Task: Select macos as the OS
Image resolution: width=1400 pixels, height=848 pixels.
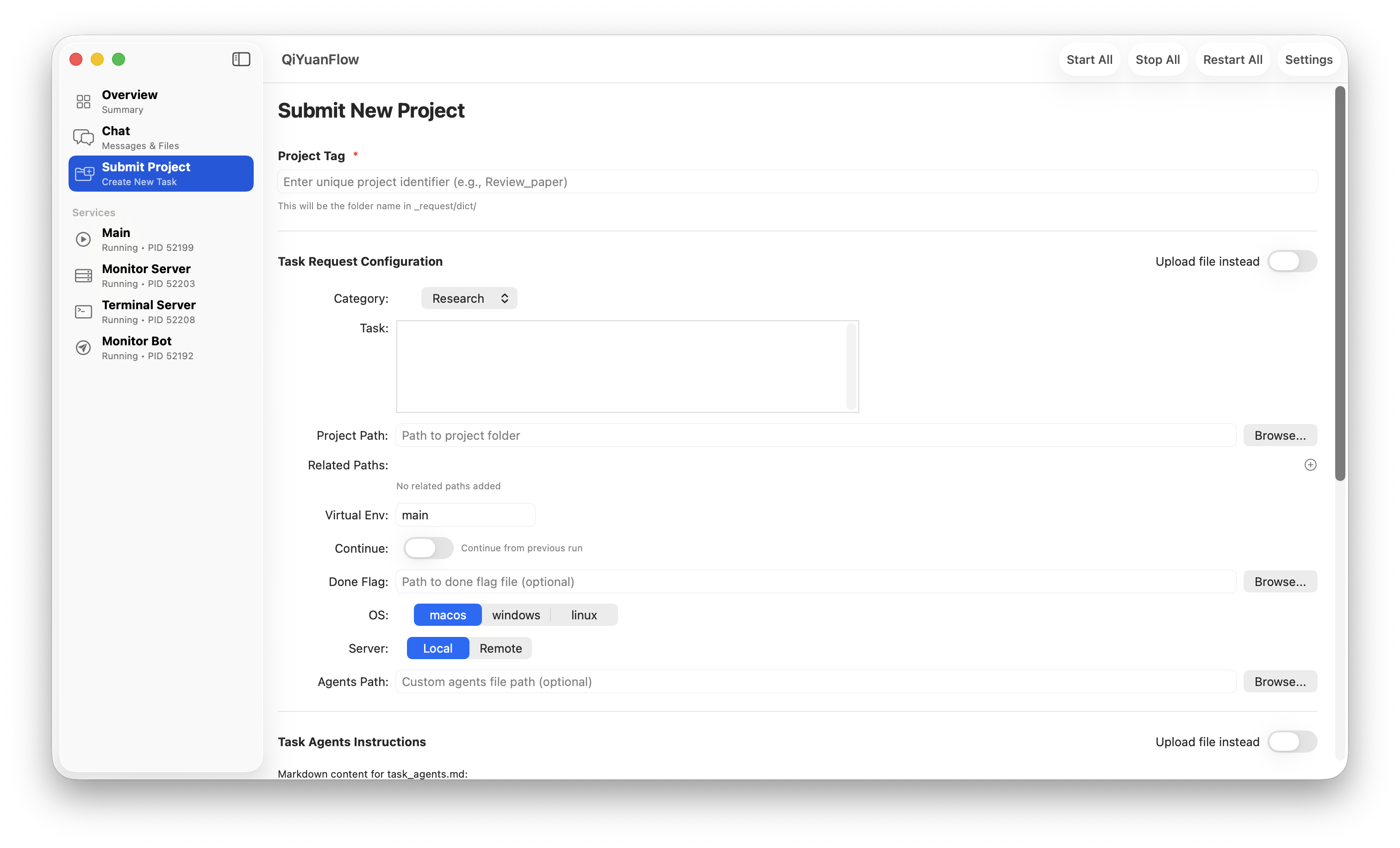Action: [448, 615]
